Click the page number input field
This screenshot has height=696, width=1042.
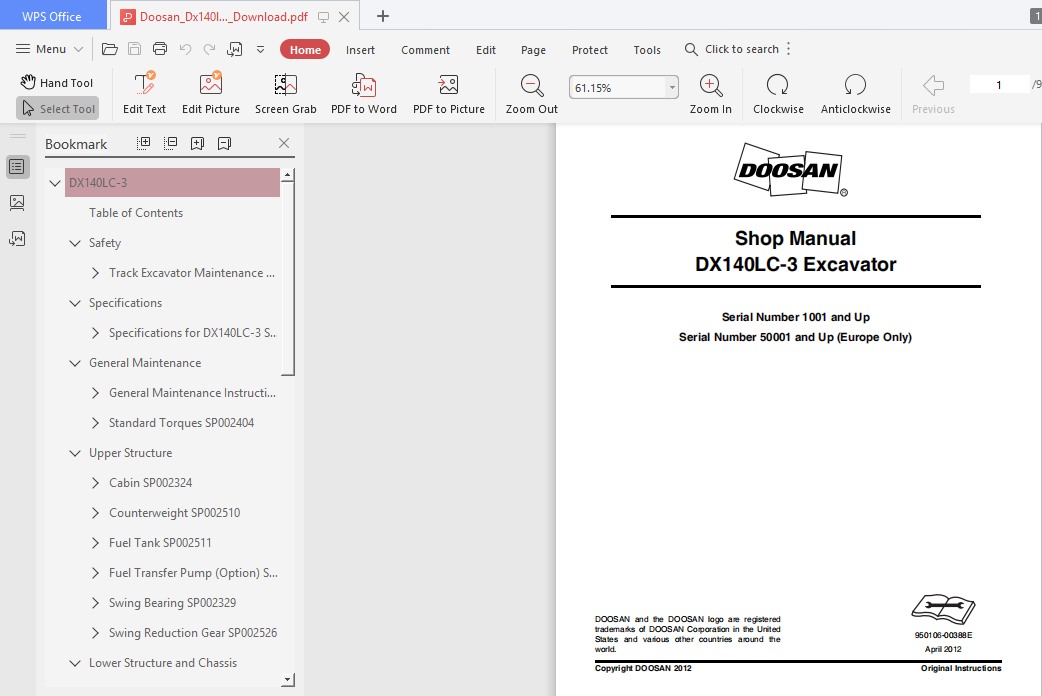[998, 84]
